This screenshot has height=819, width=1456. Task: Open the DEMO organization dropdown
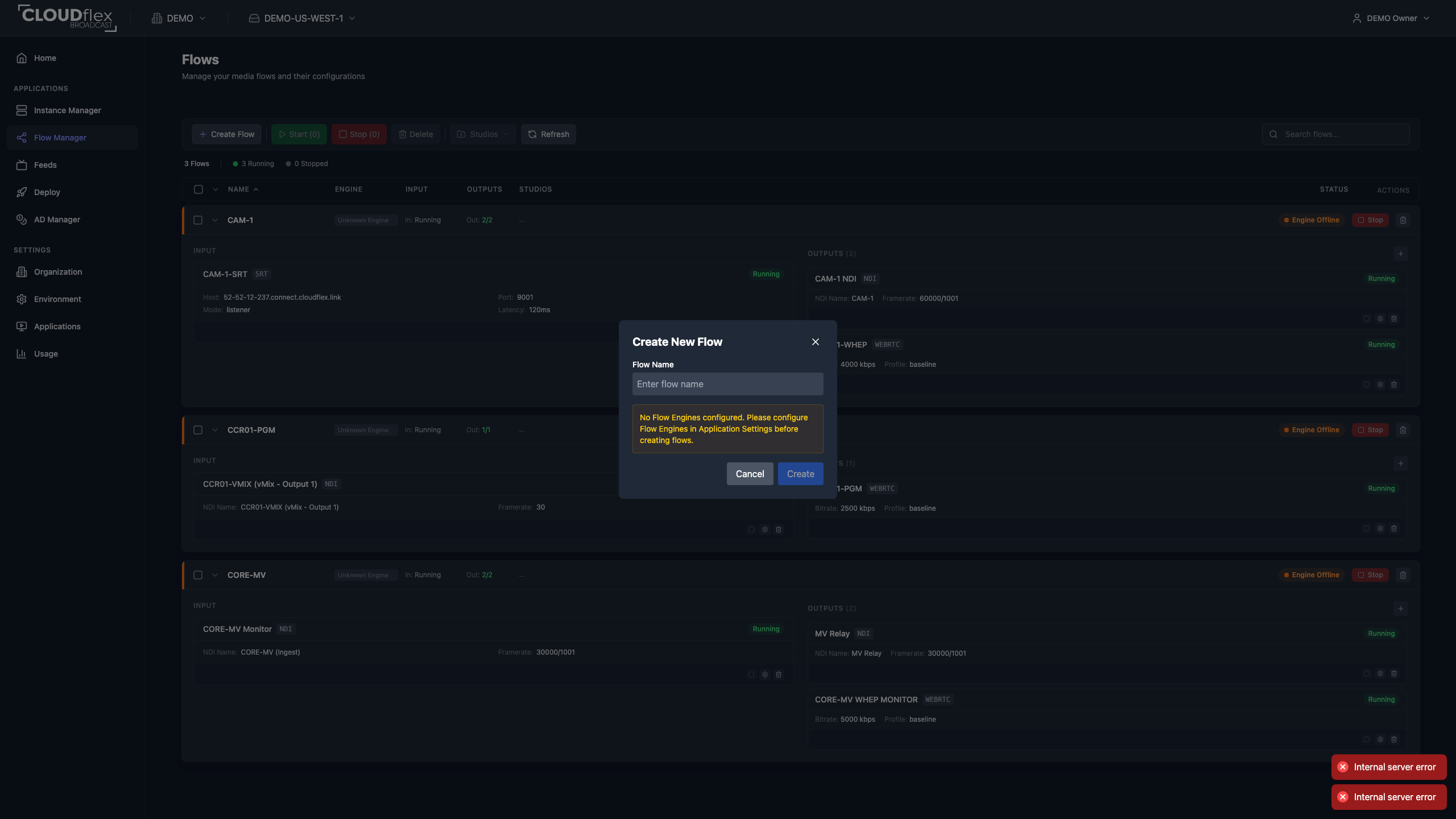[179, 18]
